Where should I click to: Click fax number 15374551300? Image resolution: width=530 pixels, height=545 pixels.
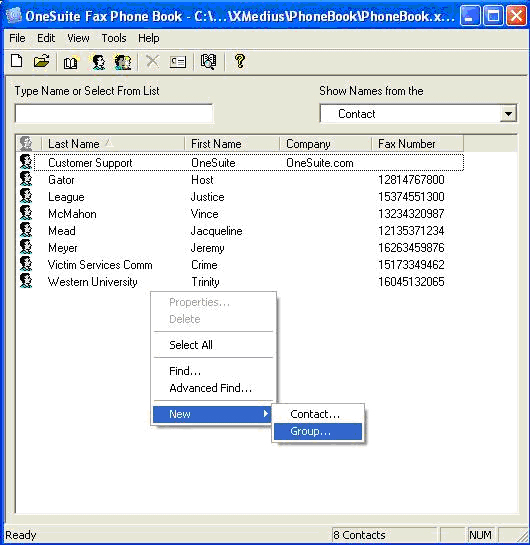411,197
